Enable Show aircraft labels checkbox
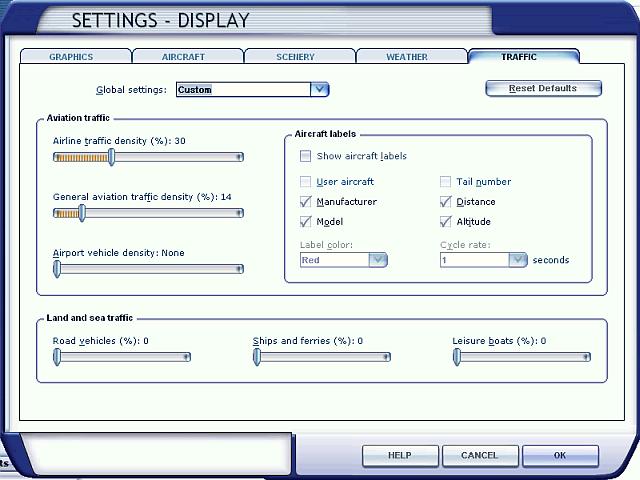This screenshot has width=640, height=480. click(x=306, y=156)
